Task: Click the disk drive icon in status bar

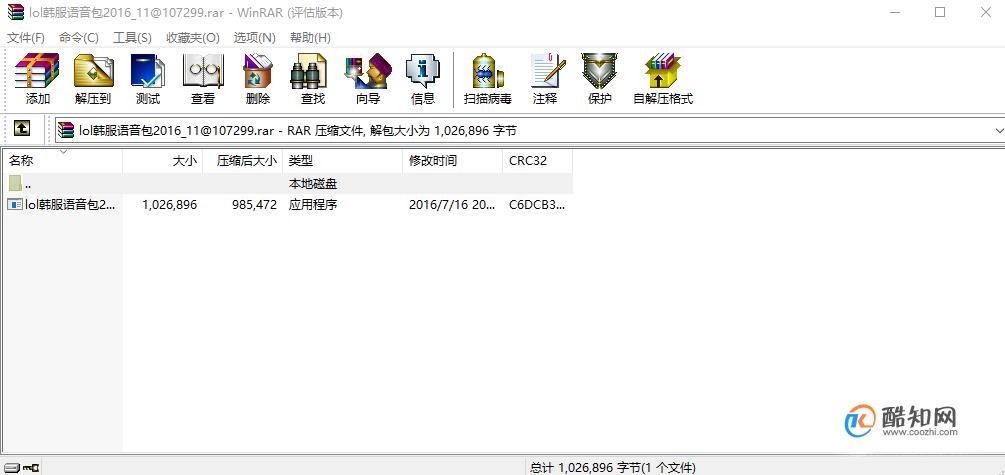Action: pos(12,467)
